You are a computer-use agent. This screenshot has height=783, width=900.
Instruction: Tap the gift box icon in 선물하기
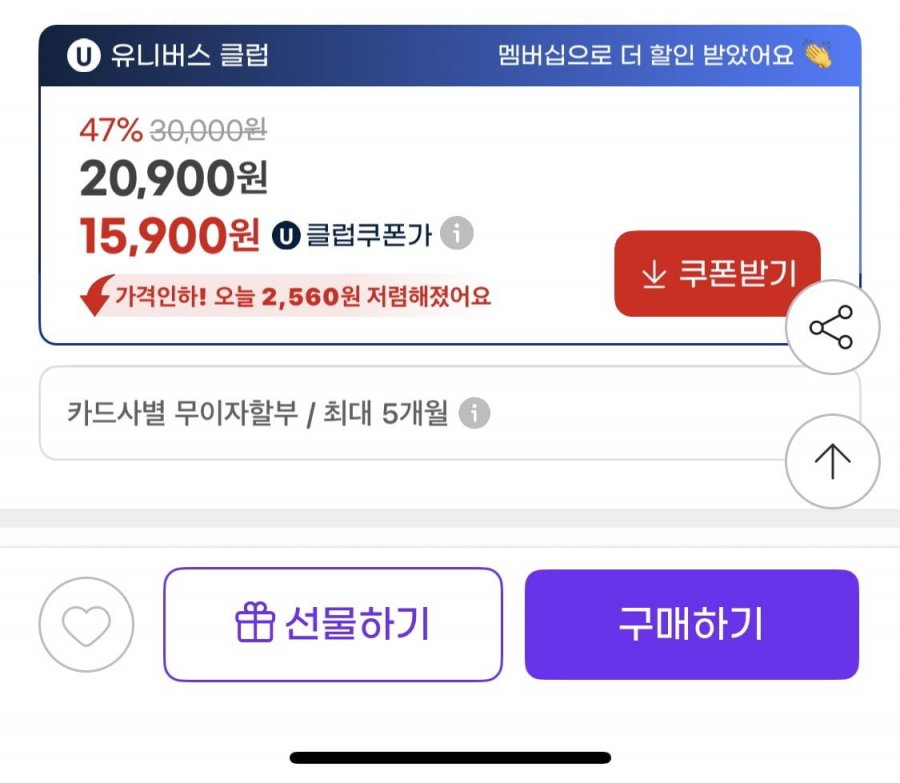255,622
